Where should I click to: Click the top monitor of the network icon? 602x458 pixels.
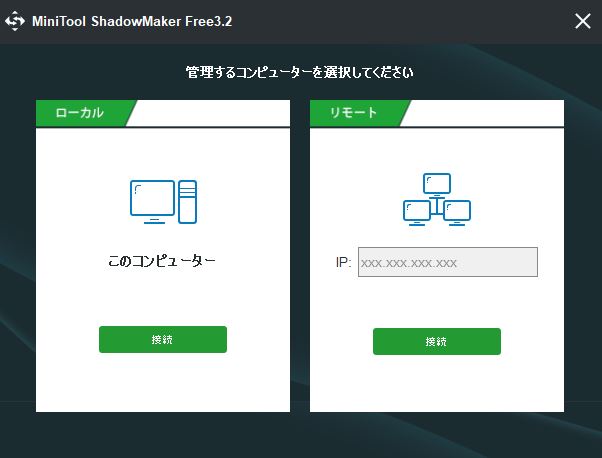(437, 184)
